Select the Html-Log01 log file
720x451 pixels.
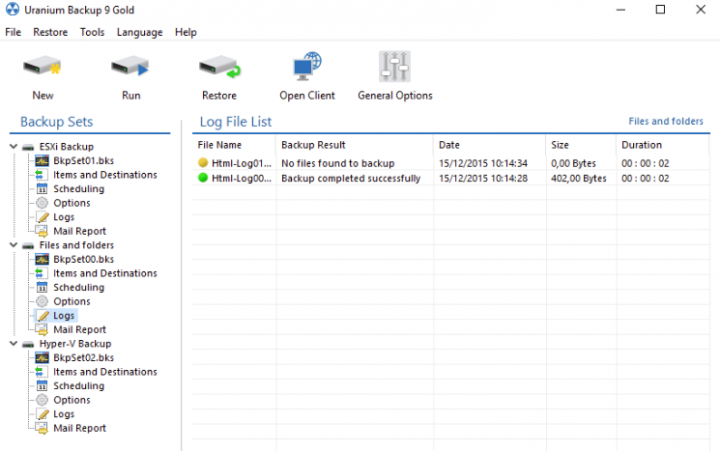click(x=242, y=163)
